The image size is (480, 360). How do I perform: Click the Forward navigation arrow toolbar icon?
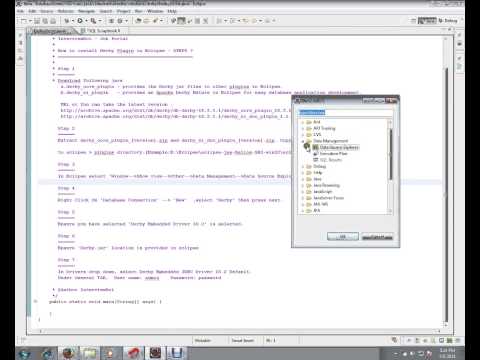tap(268, 21)
